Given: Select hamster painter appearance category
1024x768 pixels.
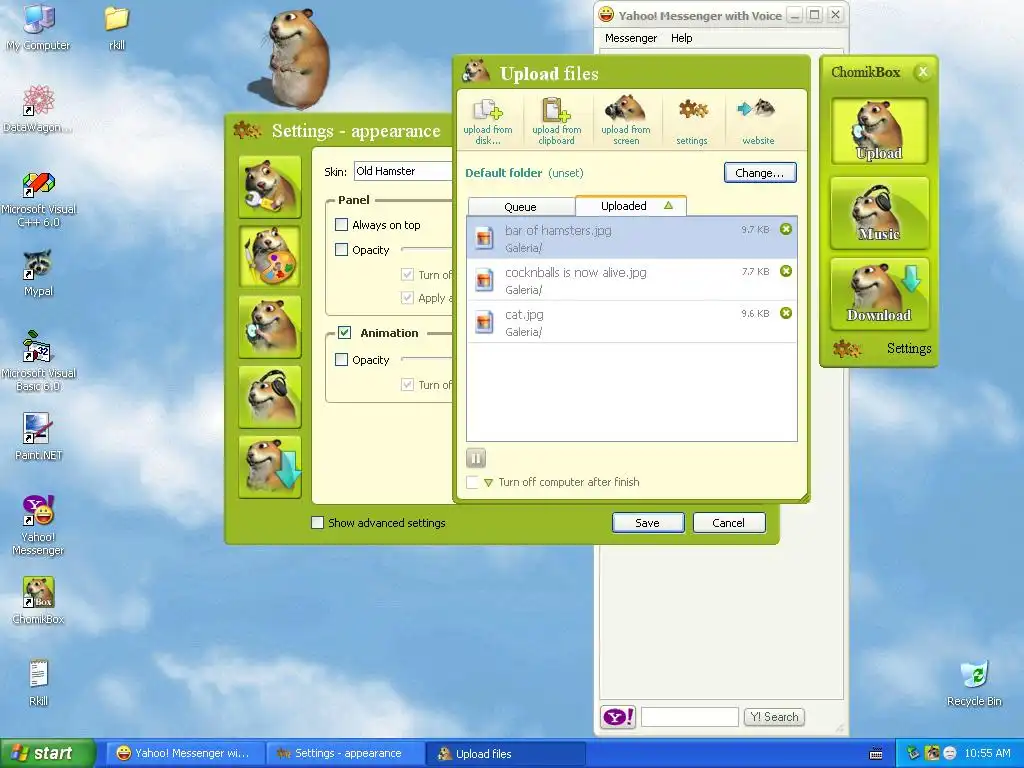Looking at the screenshot, I should pos(270,257).
